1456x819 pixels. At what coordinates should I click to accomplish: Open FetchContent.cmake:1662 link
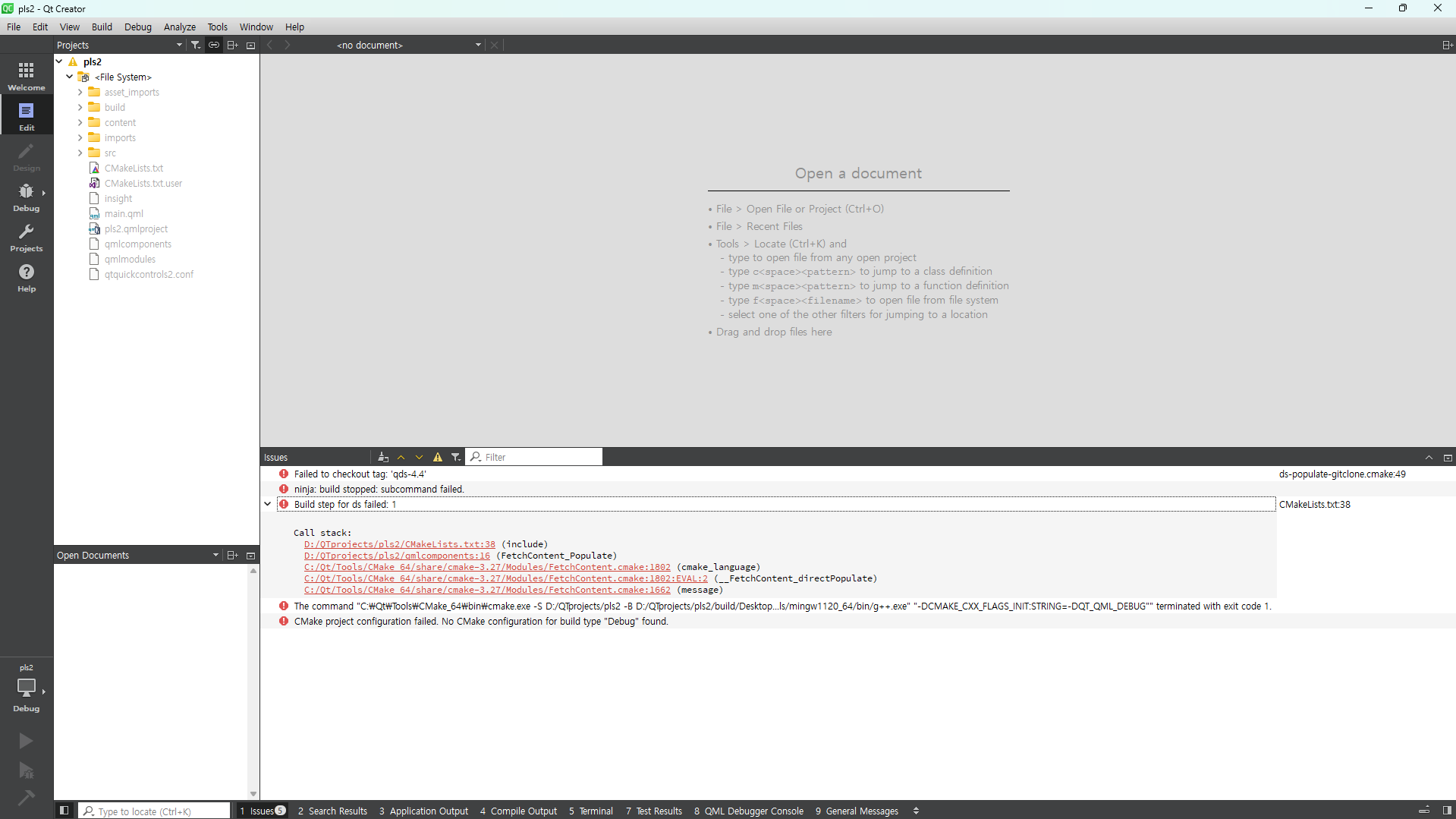click(487, 590)
